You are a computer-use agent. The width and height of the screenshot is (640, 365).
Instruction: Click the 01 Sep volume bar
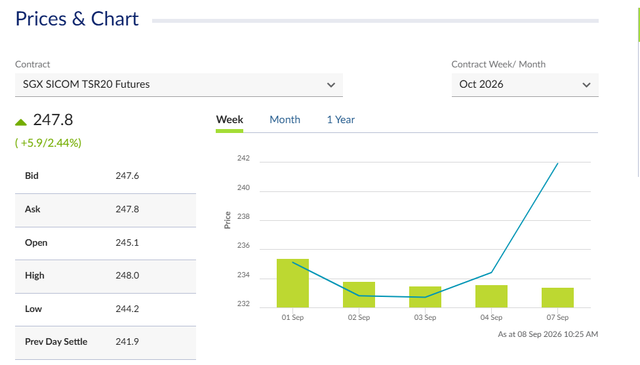click(x=293, y=283)
